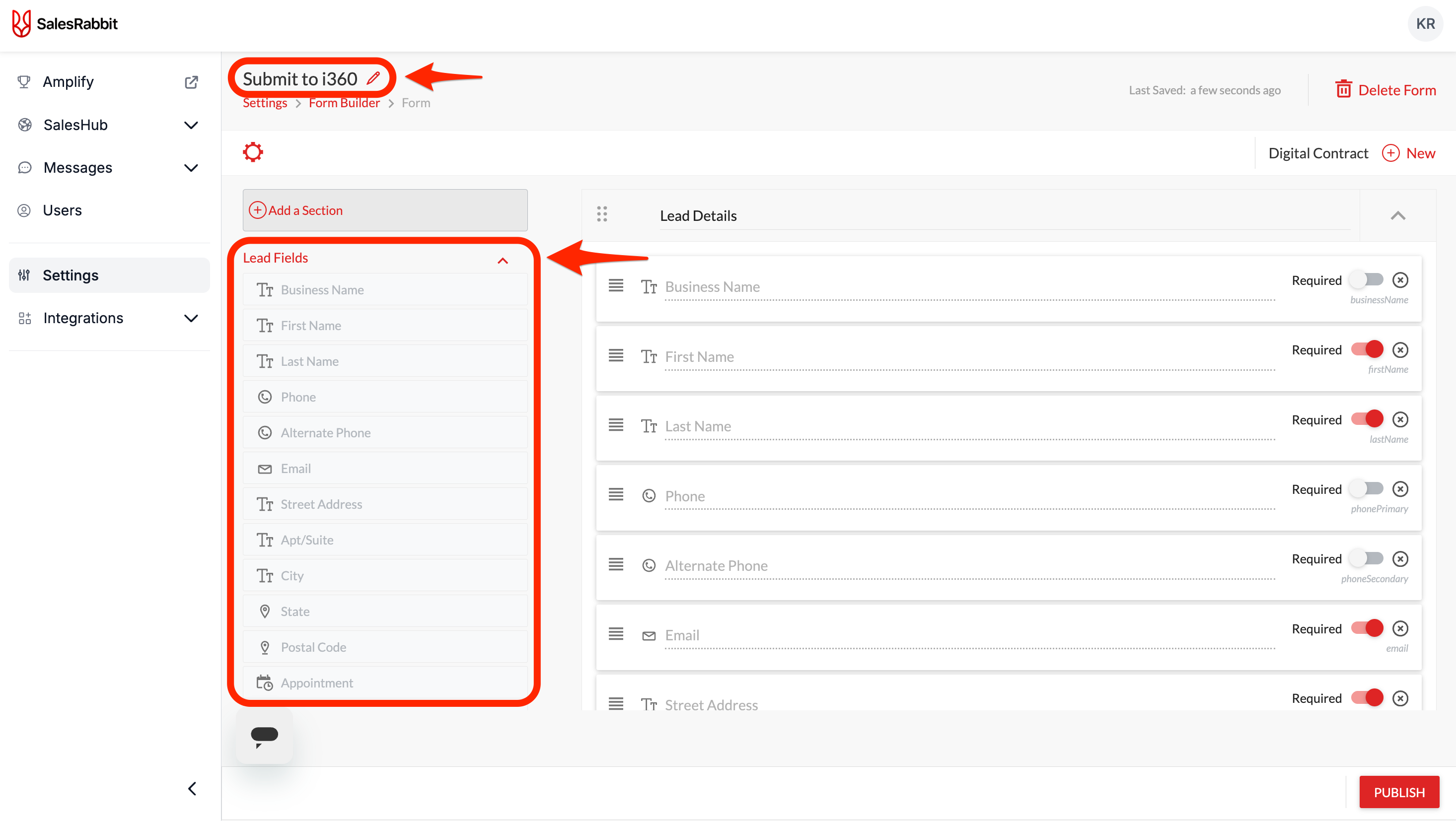Click the Delete Form trash icon
Screen dimensions: 1456x821
[x=1343, y=90]
